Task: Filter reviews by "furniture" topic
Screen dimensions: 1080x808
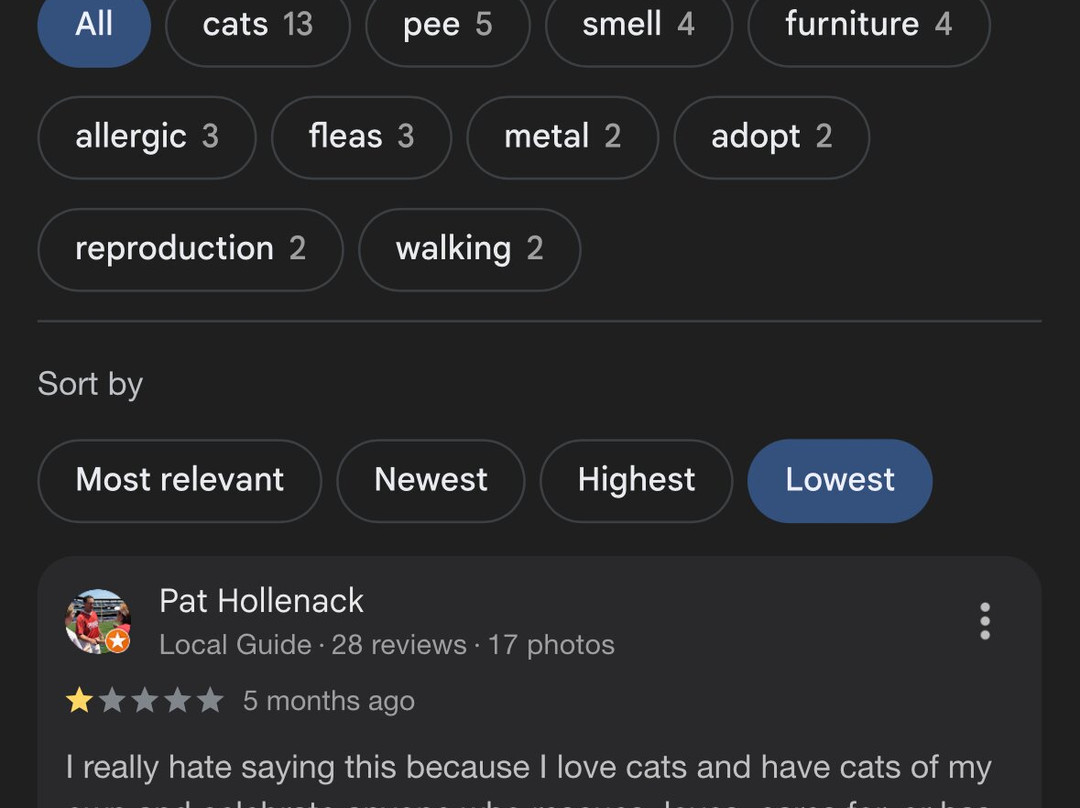Action: pos(868,25)
